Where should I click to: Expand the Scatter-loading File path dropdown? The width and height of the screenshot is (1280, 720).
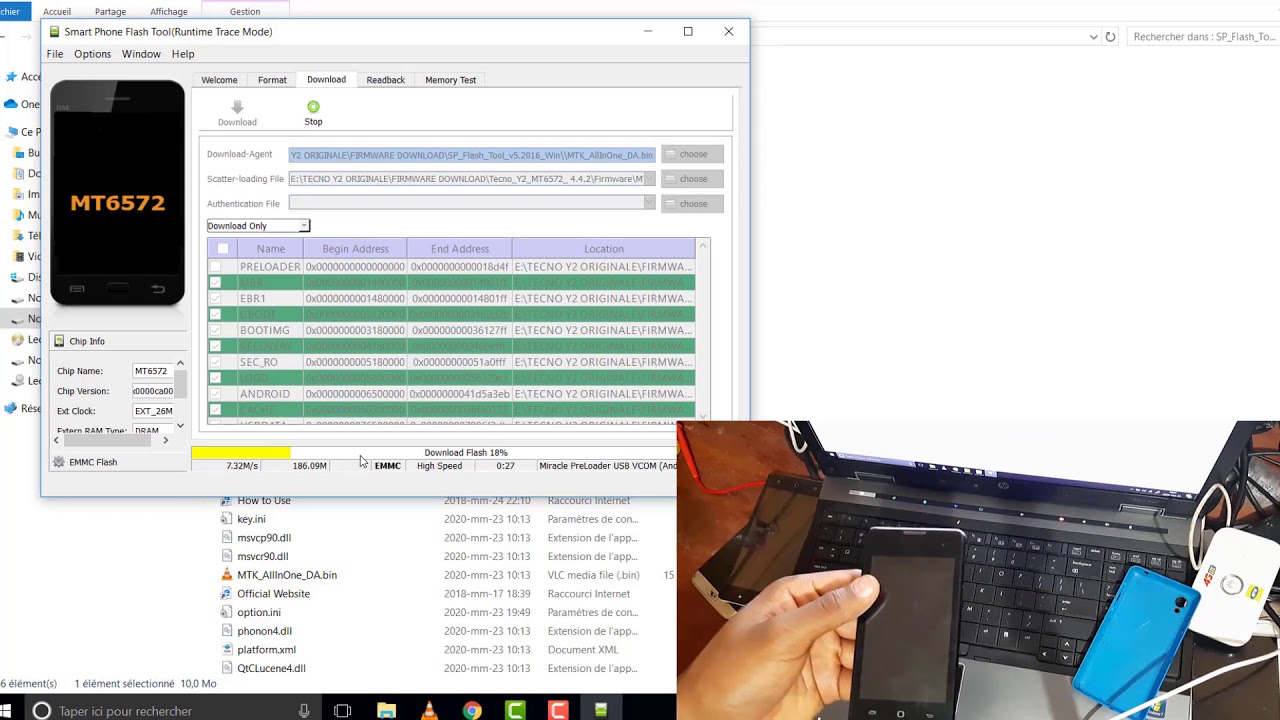point(649,179)
